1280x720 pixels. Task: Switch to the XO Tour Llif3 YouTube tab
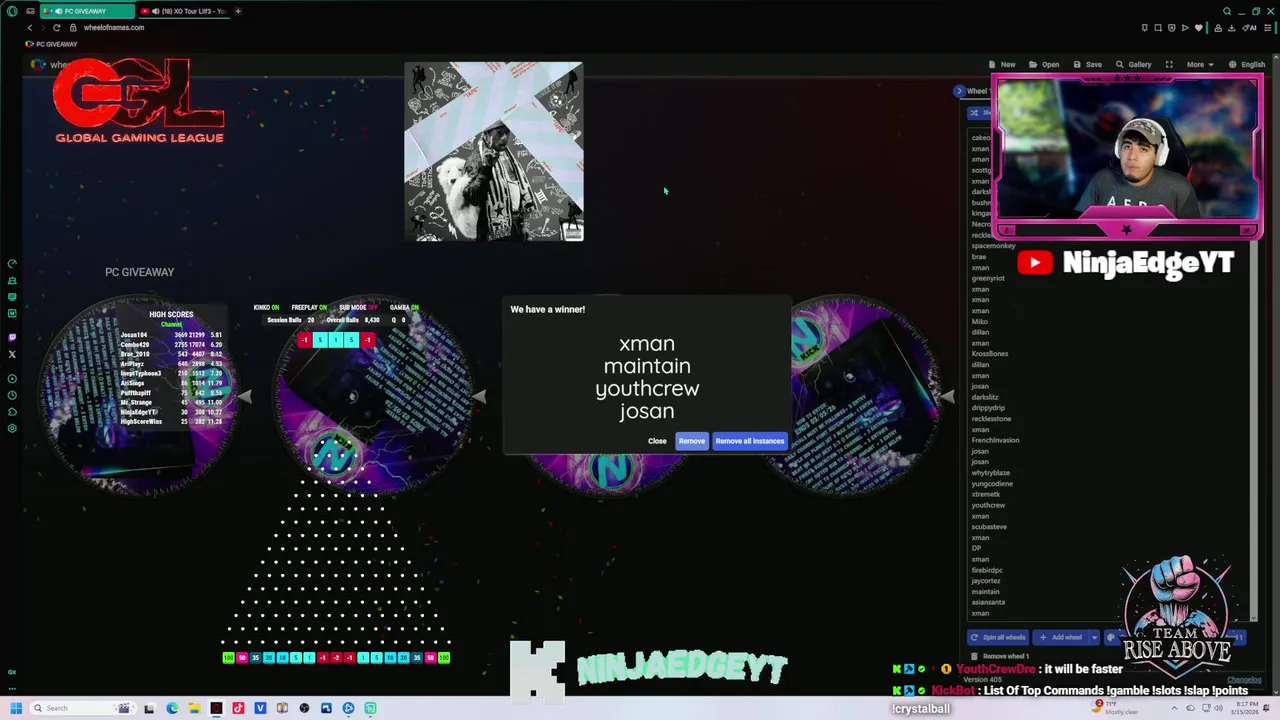[x=184, y=11]
